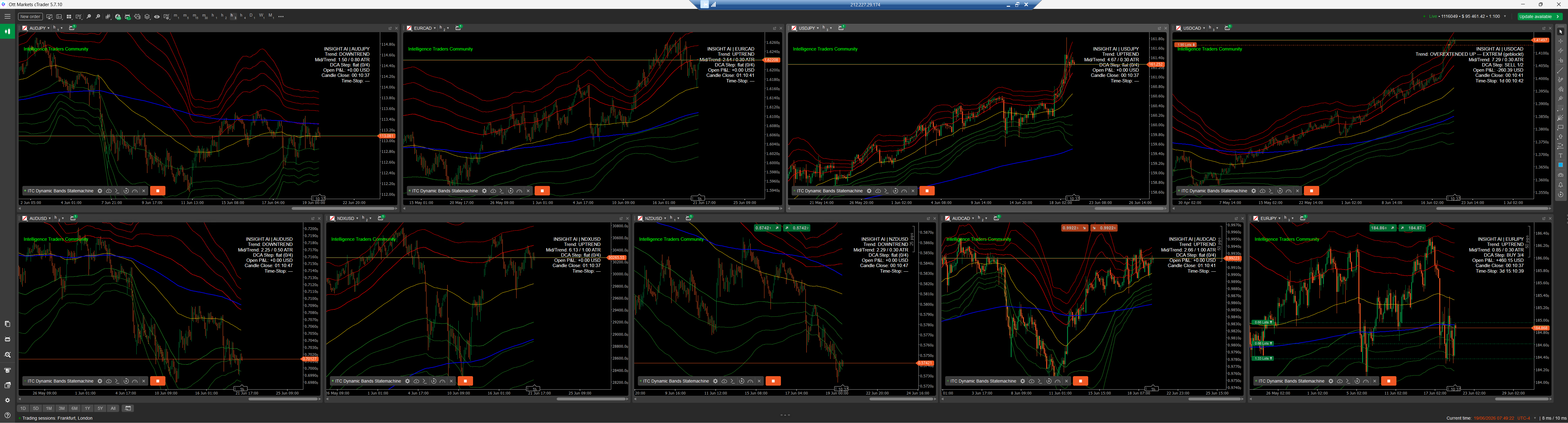Select the All period button
Viewport: 1568px width, 423px height.
point(113,408)
